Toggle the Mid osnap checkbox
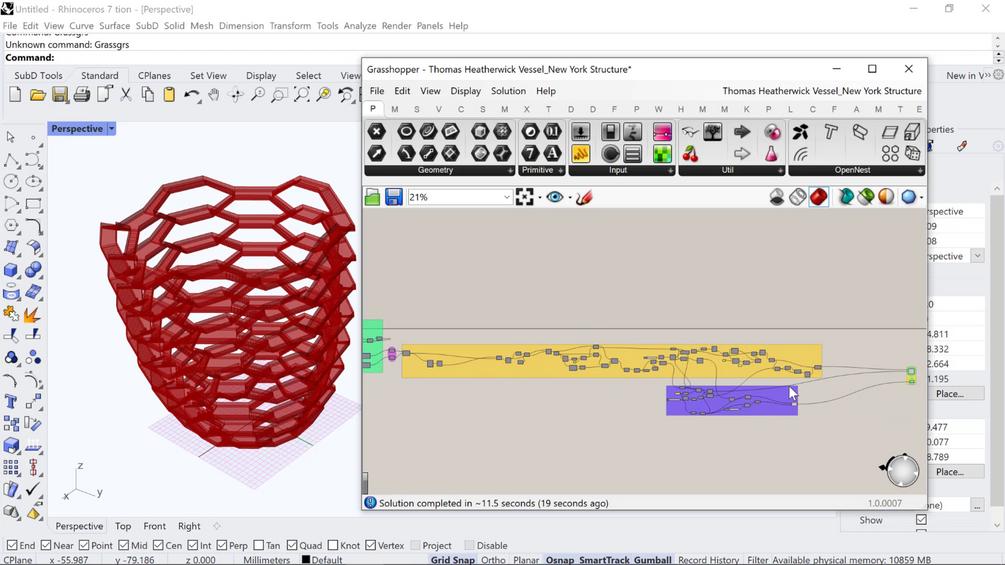The width and height of the screenshot is (1005, 565). click(124, 545)
